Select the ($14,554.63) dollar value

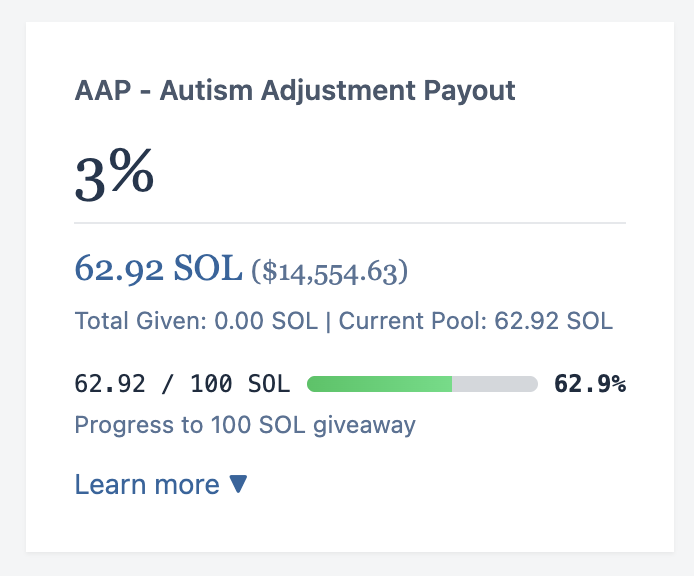(x=330, y=271)
